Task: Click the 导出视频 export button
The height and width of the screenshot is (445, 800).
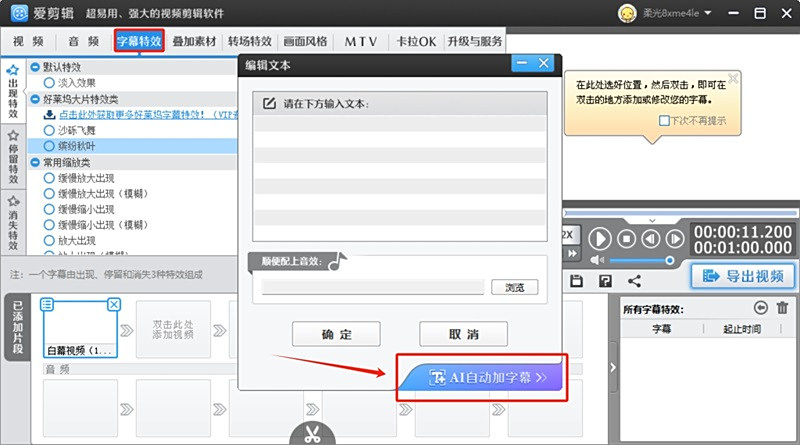Action: pyautogui.click(x=743, y=276)
